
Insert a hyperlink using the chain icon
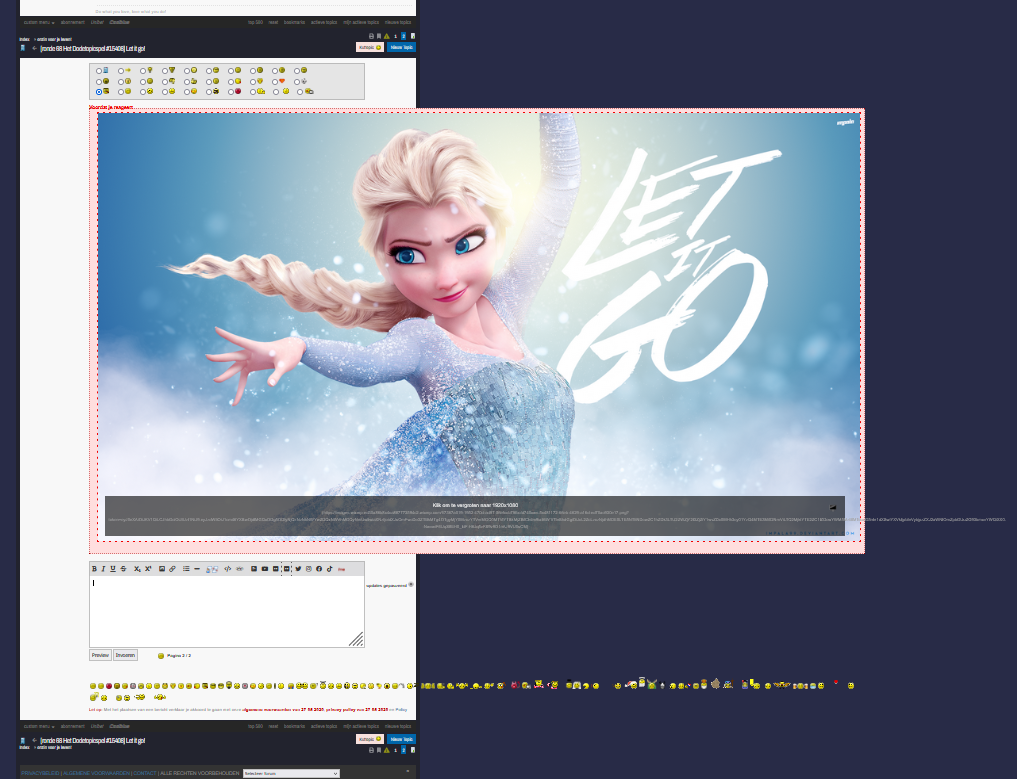pyautogui.click(x=173, y=569)
